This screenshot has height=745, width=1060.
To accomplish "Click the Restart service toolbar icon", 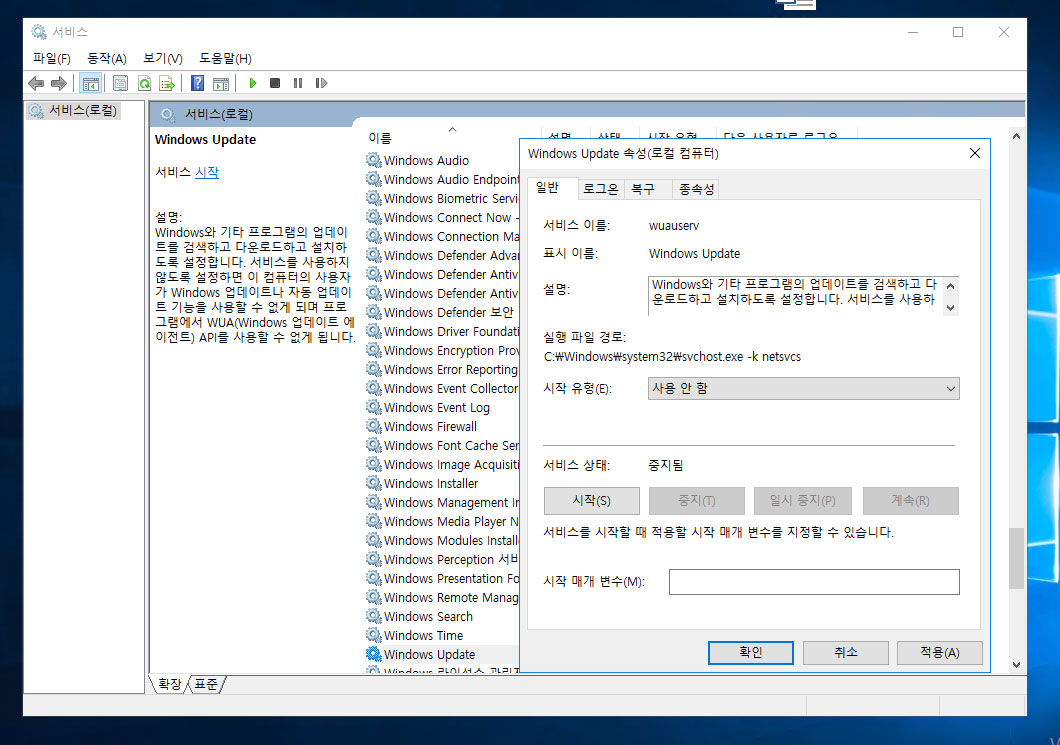I will pos(321,83).
